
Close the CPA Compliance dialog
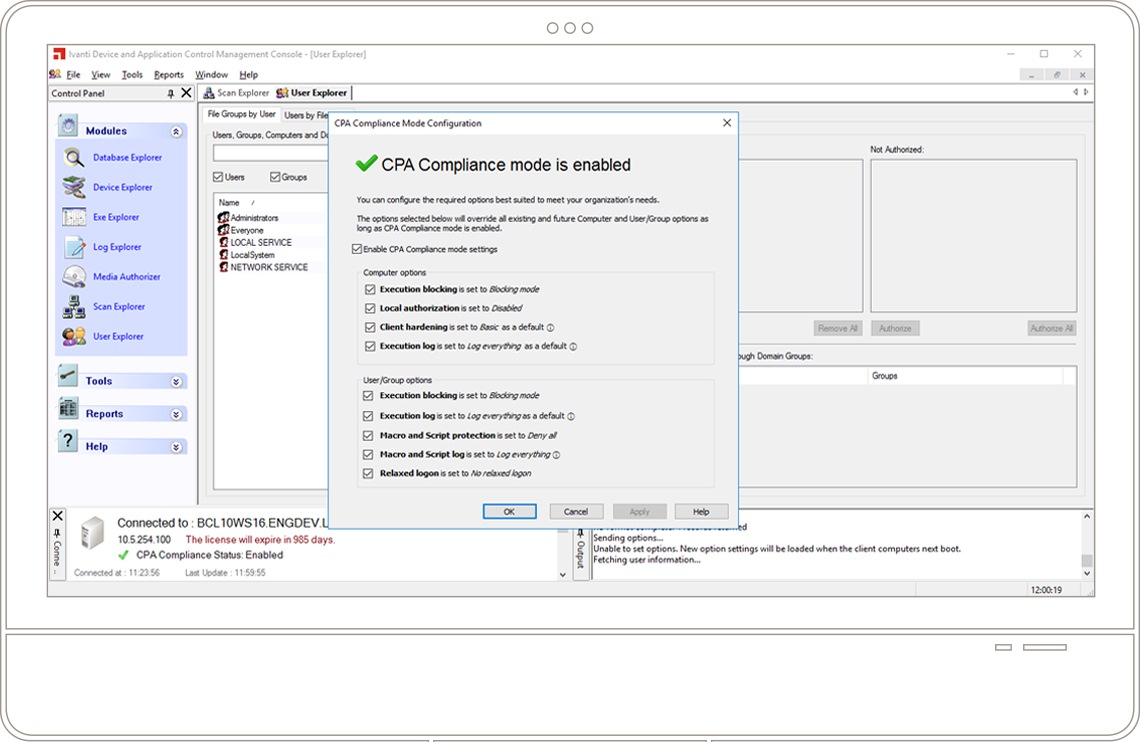point(727,123)
